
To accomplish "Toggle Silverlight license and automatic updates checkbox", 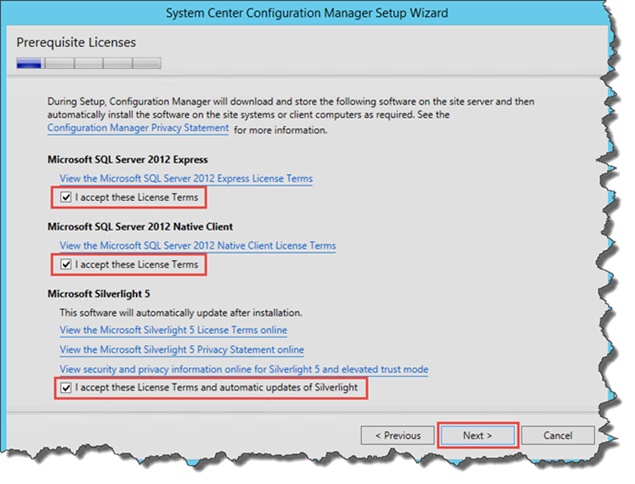I will [x=66, y=388].
